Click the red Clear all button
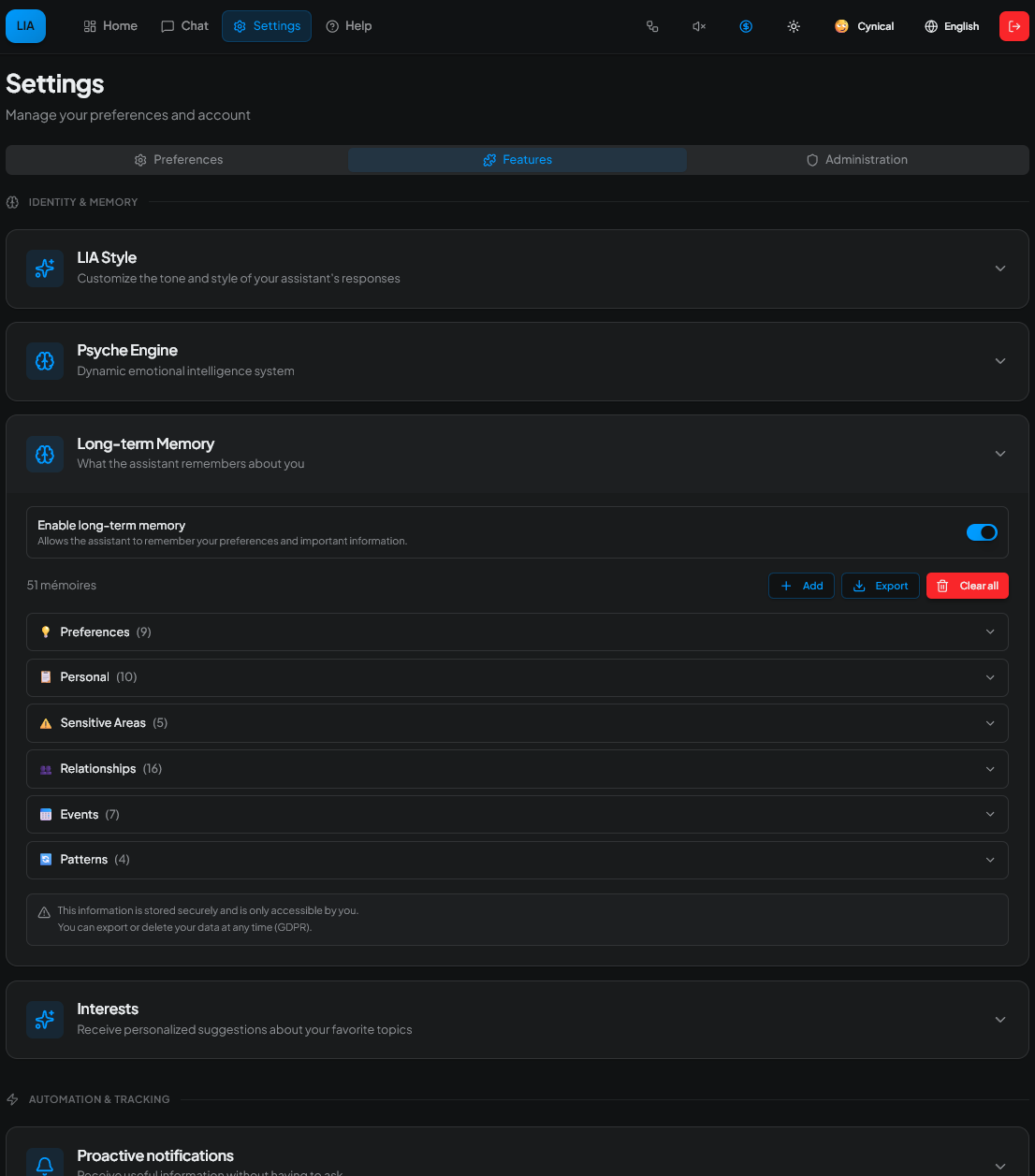 (968, 586)
